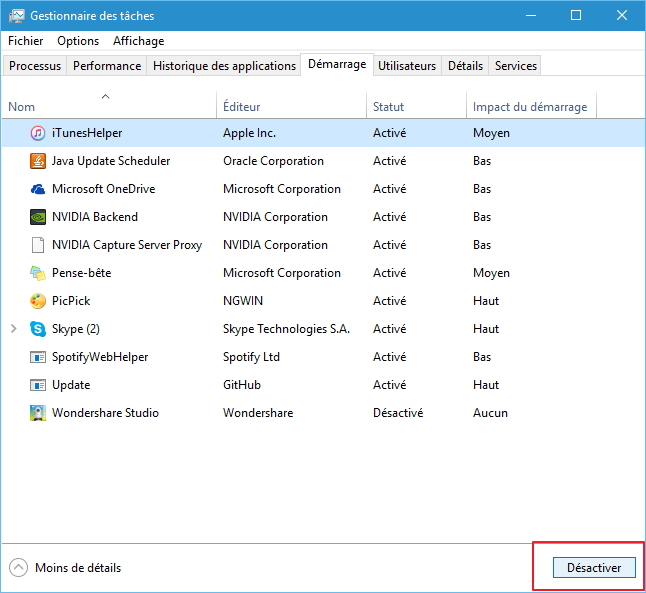Click the Désactiver button
646x593 pixels.
(594, 568)
